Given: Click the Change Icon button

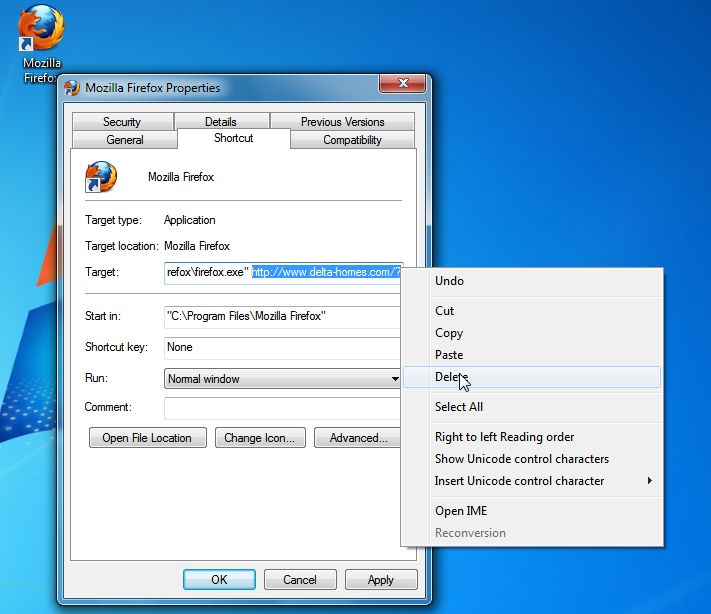Looking at the screenshot, I should click(260, 438).
